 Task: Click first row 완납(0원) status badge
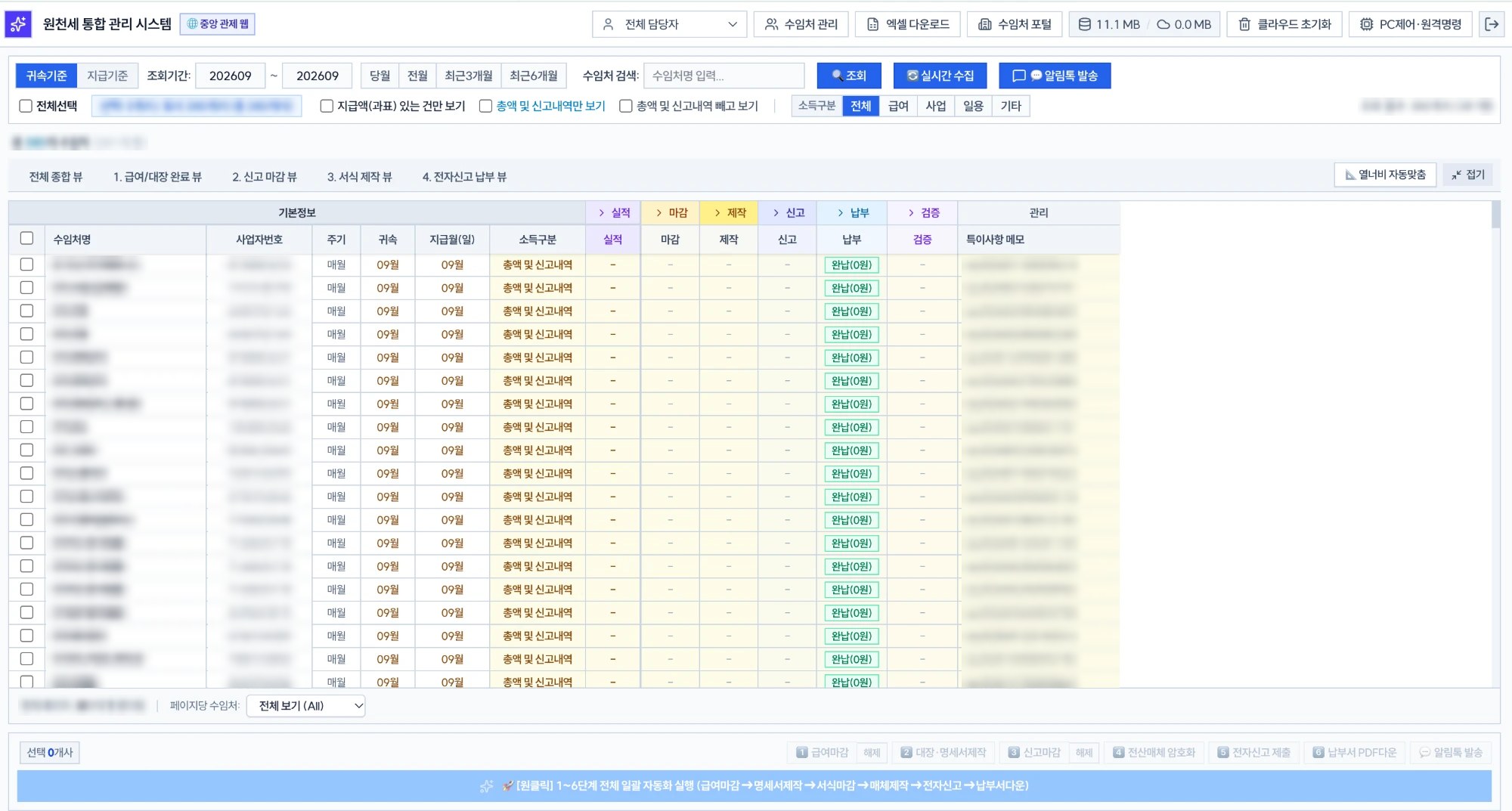tap(852, 265)
